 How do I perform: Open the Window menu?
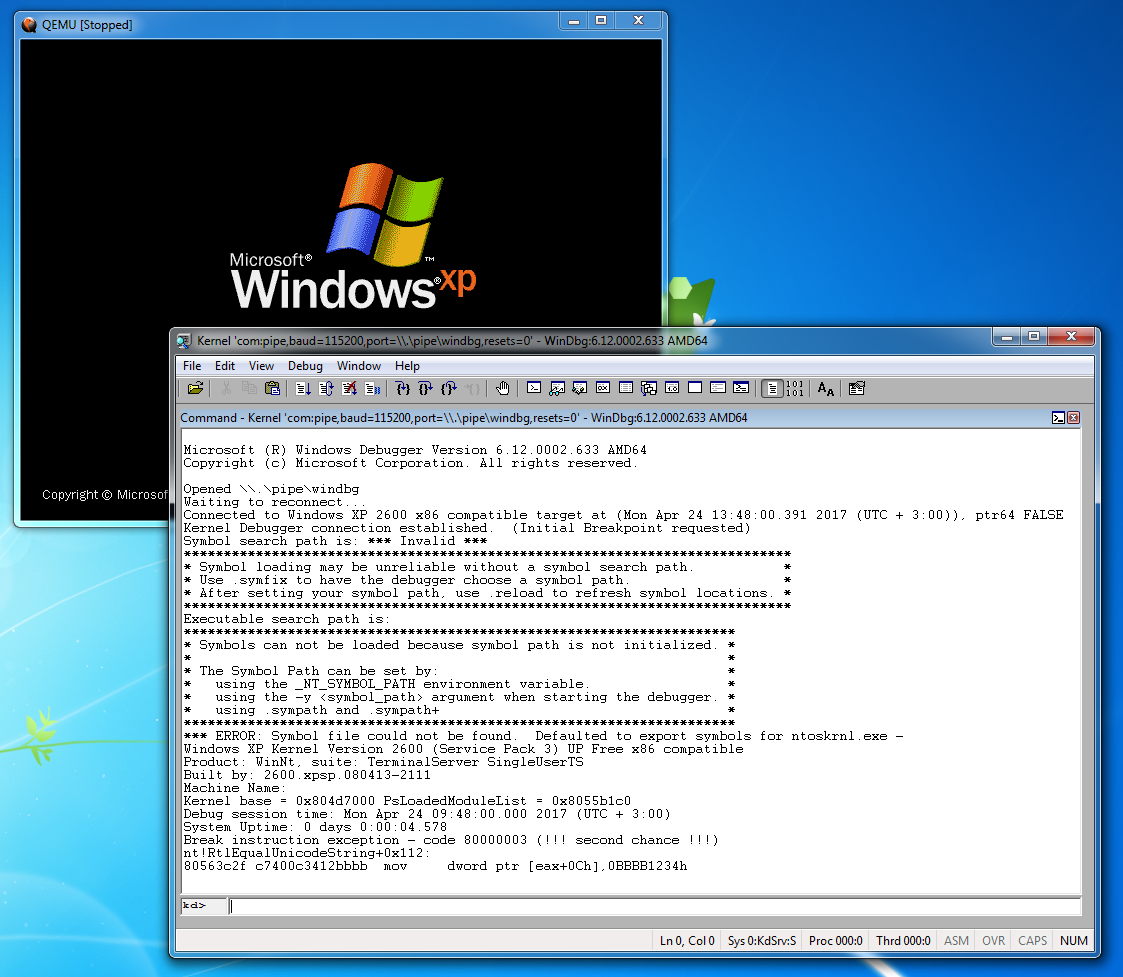pyautogui.click(x=359, y=366)
